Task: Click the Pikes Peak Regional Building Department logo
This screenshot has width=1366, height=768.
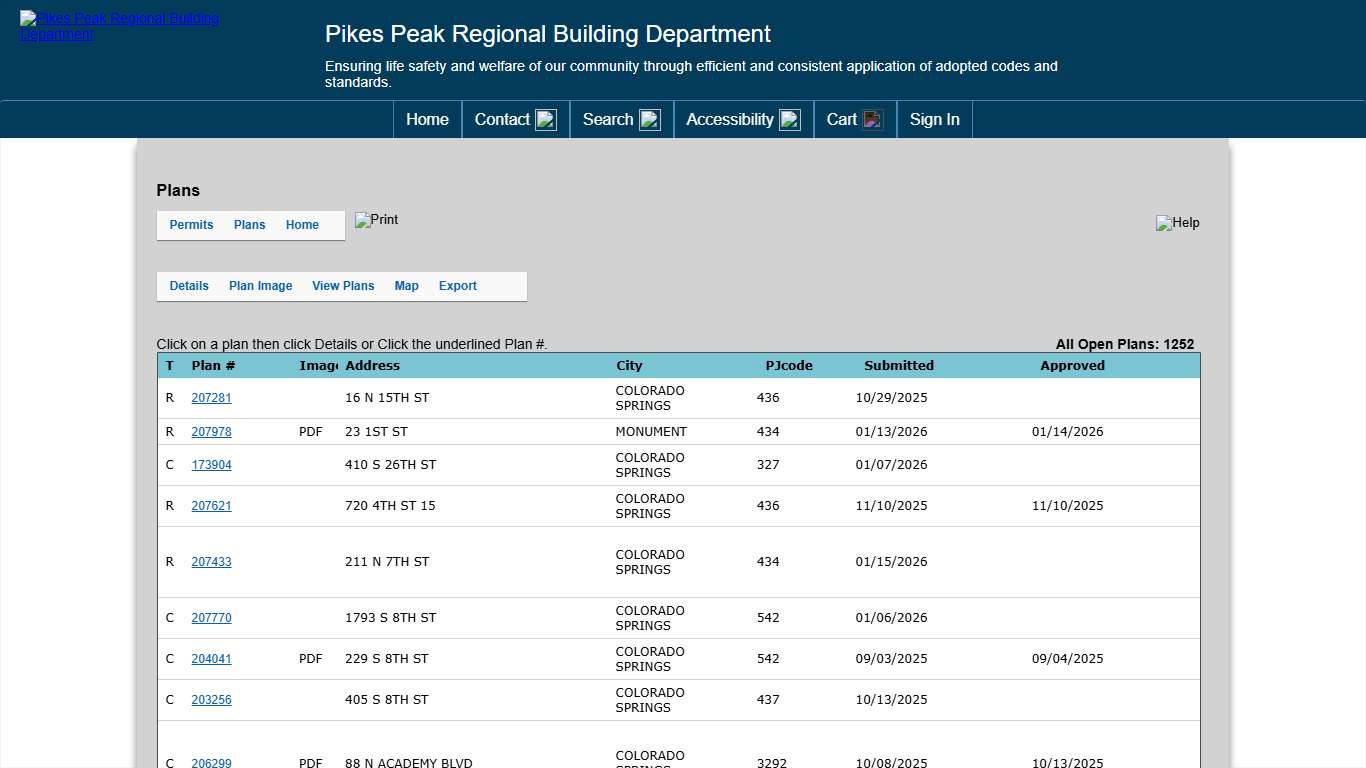Action: tap(118, 26)
